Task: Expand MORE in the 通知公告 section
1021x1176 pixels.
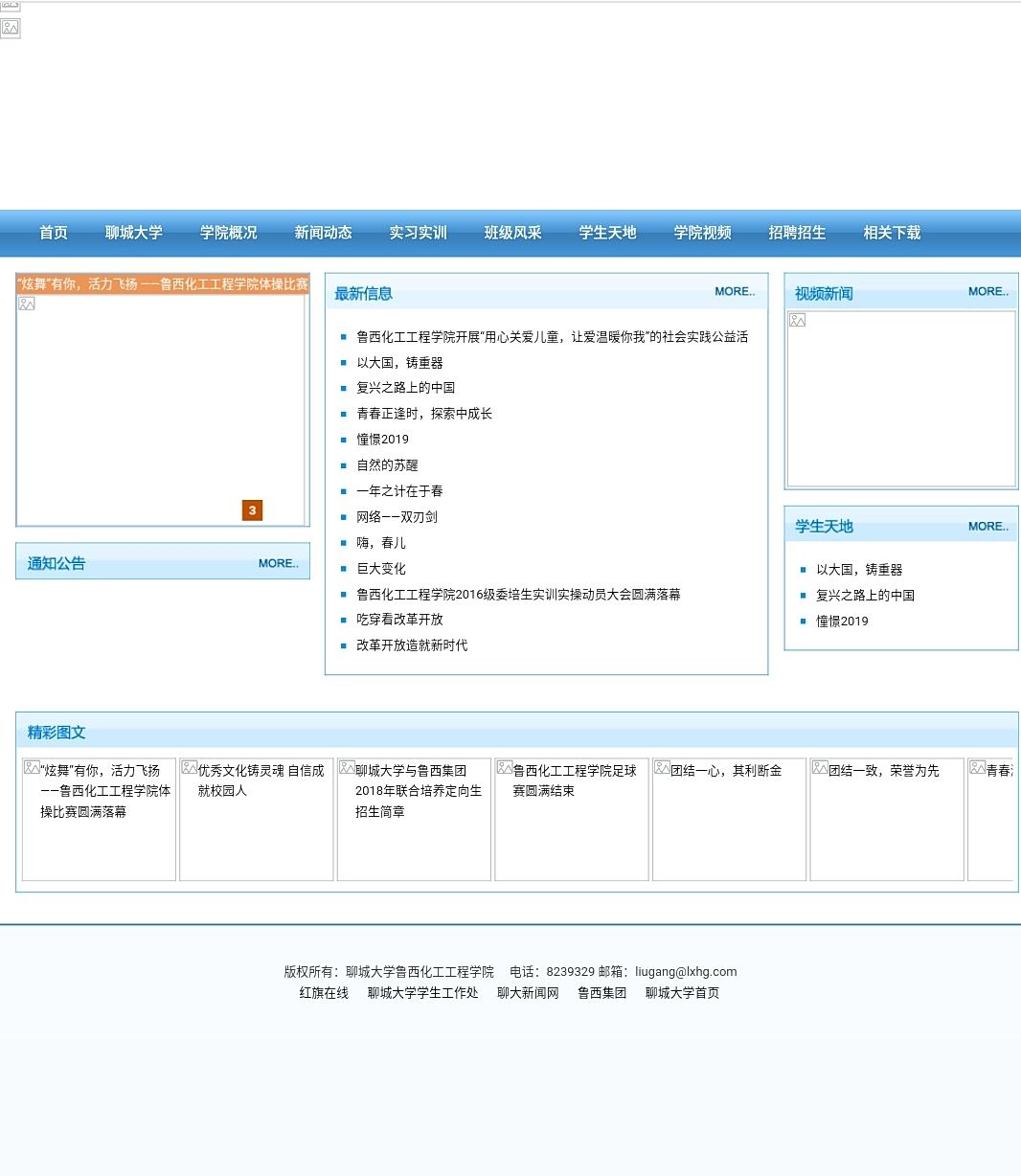Action: click(278, 564)
